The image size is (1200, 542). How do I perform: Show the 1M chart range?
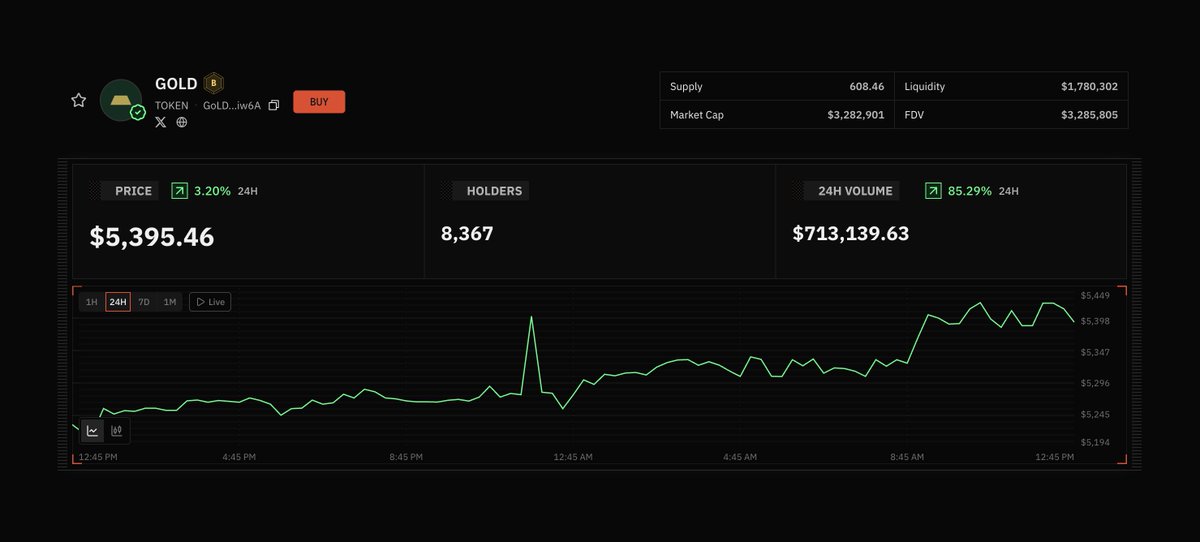(170, 302)
